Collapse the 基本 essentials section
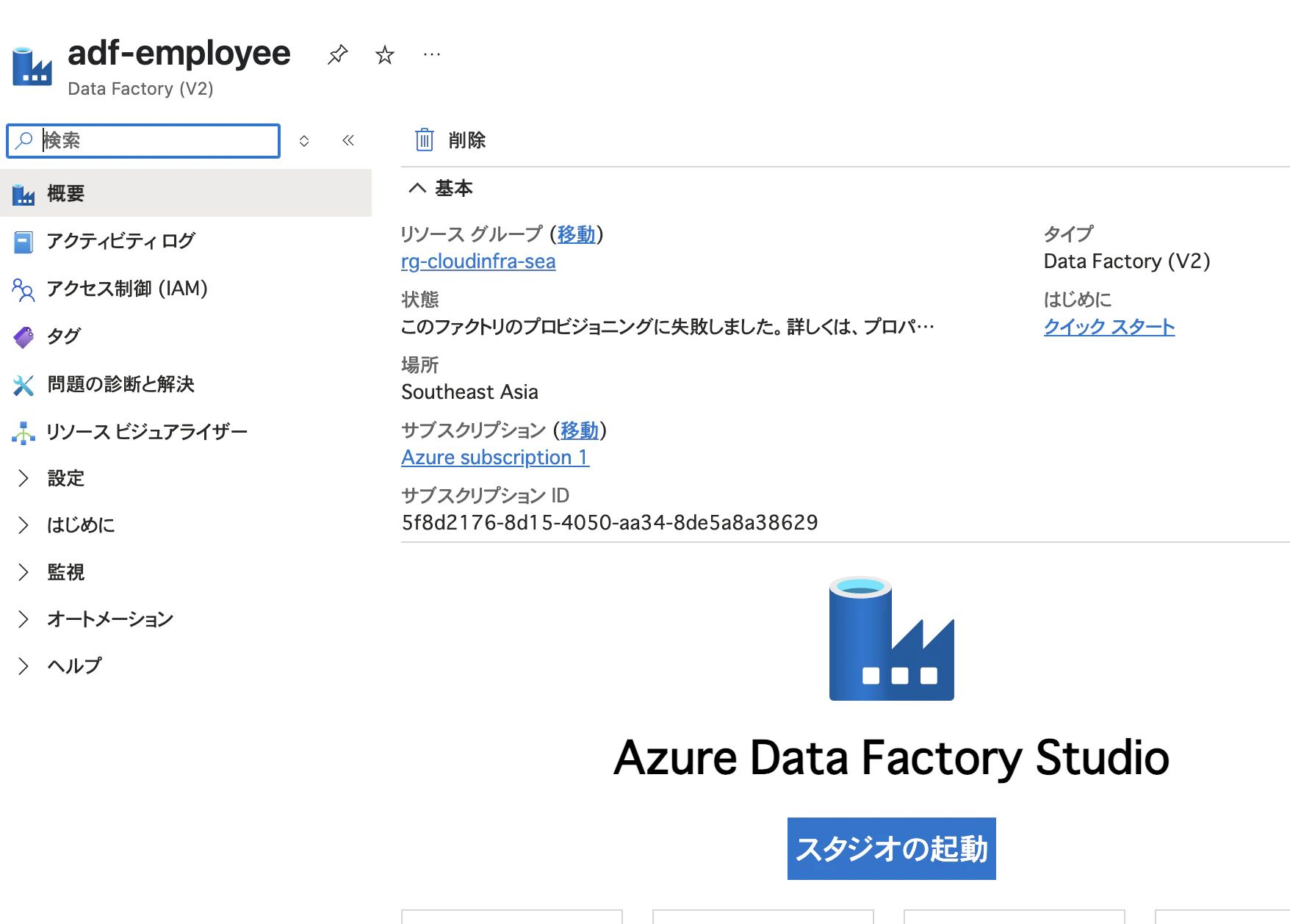 [x=417, y=188]
